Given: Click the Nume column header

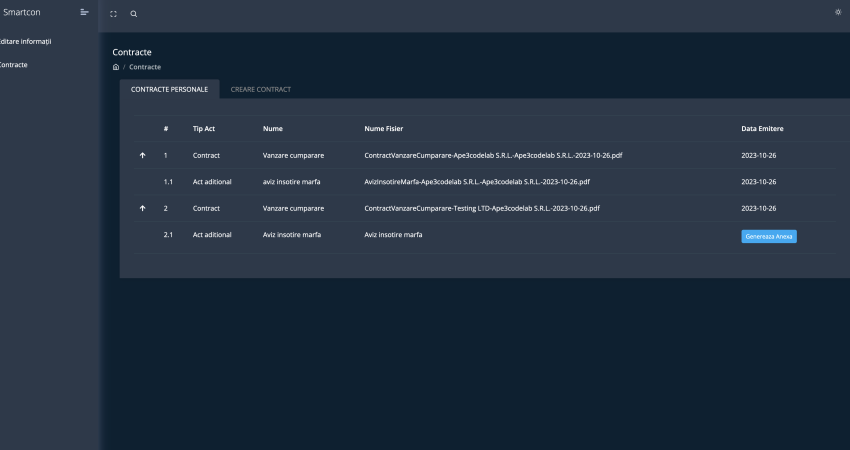Looking at the screenshot, I should point(273,129).
